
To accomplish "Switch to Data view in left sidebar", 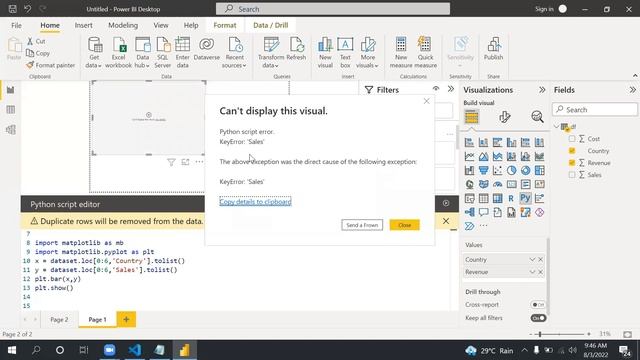I will 11,109.
